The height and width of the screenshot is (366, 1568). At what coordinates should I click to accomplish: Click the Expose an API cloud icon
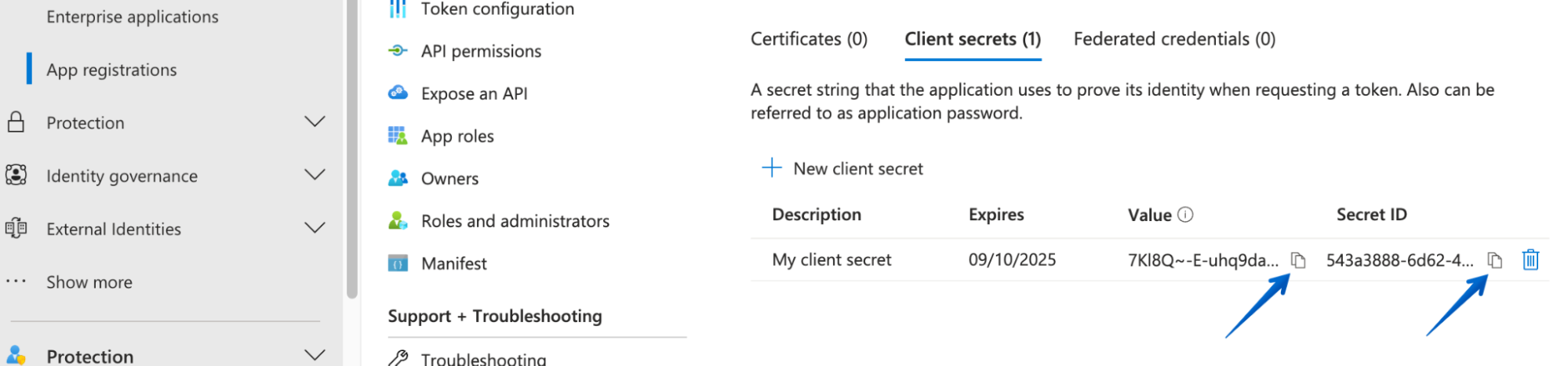[x=398, y=93]
